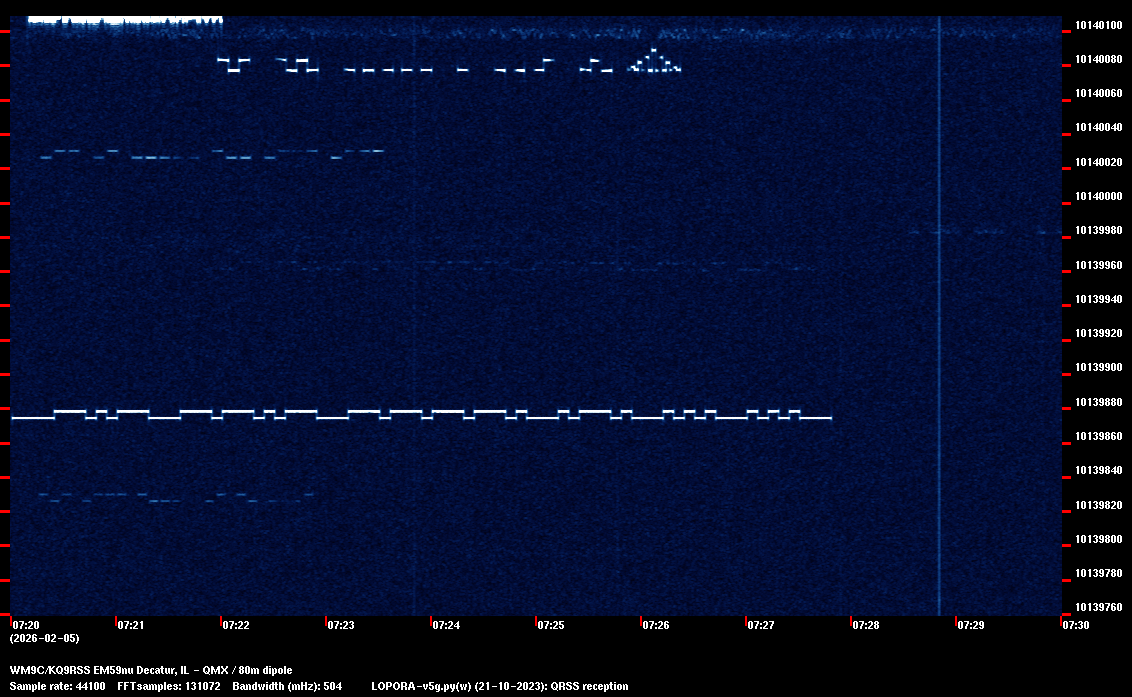Click the 10140100 frequency label
The height and width of the screenshot is (697, 1132).
tap(1097, 25)
